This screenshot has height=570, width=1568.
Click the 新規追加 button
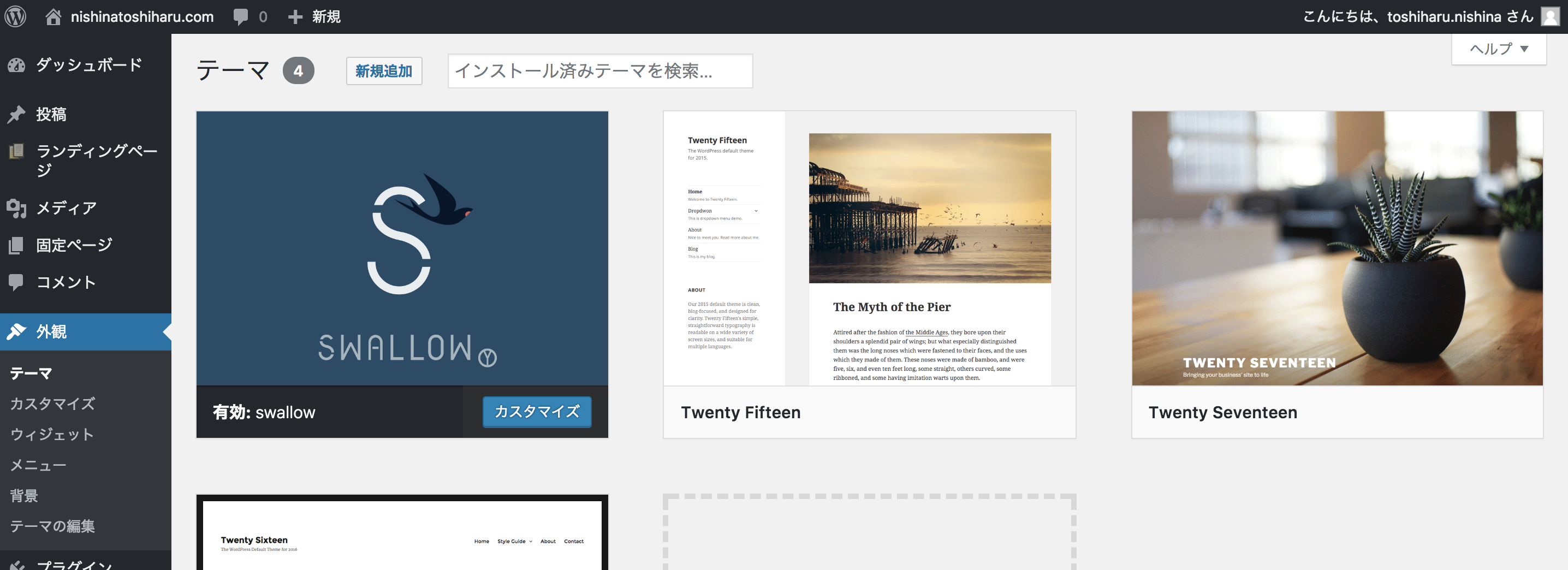pos(383,71)
